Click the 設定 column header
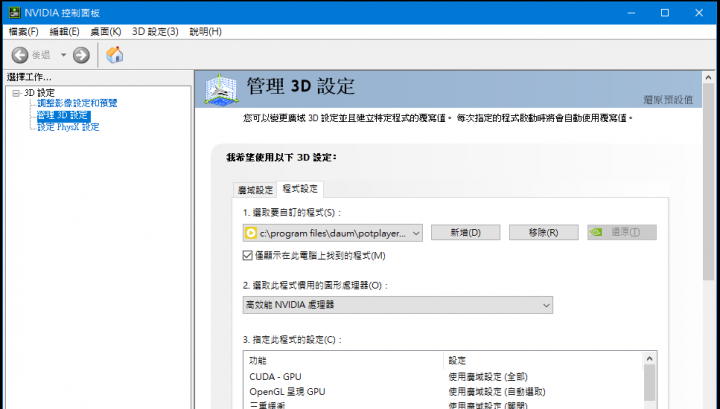 [543, 361]
